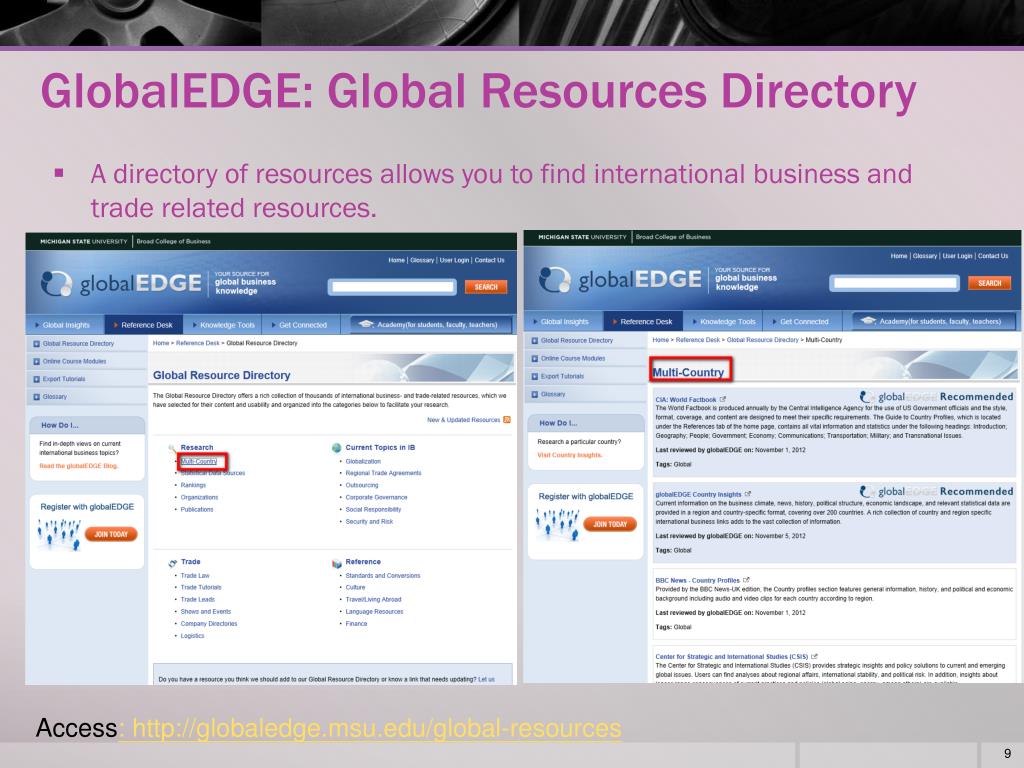
Task: Click the search input field in left screenshot
Action: point(392,287)
